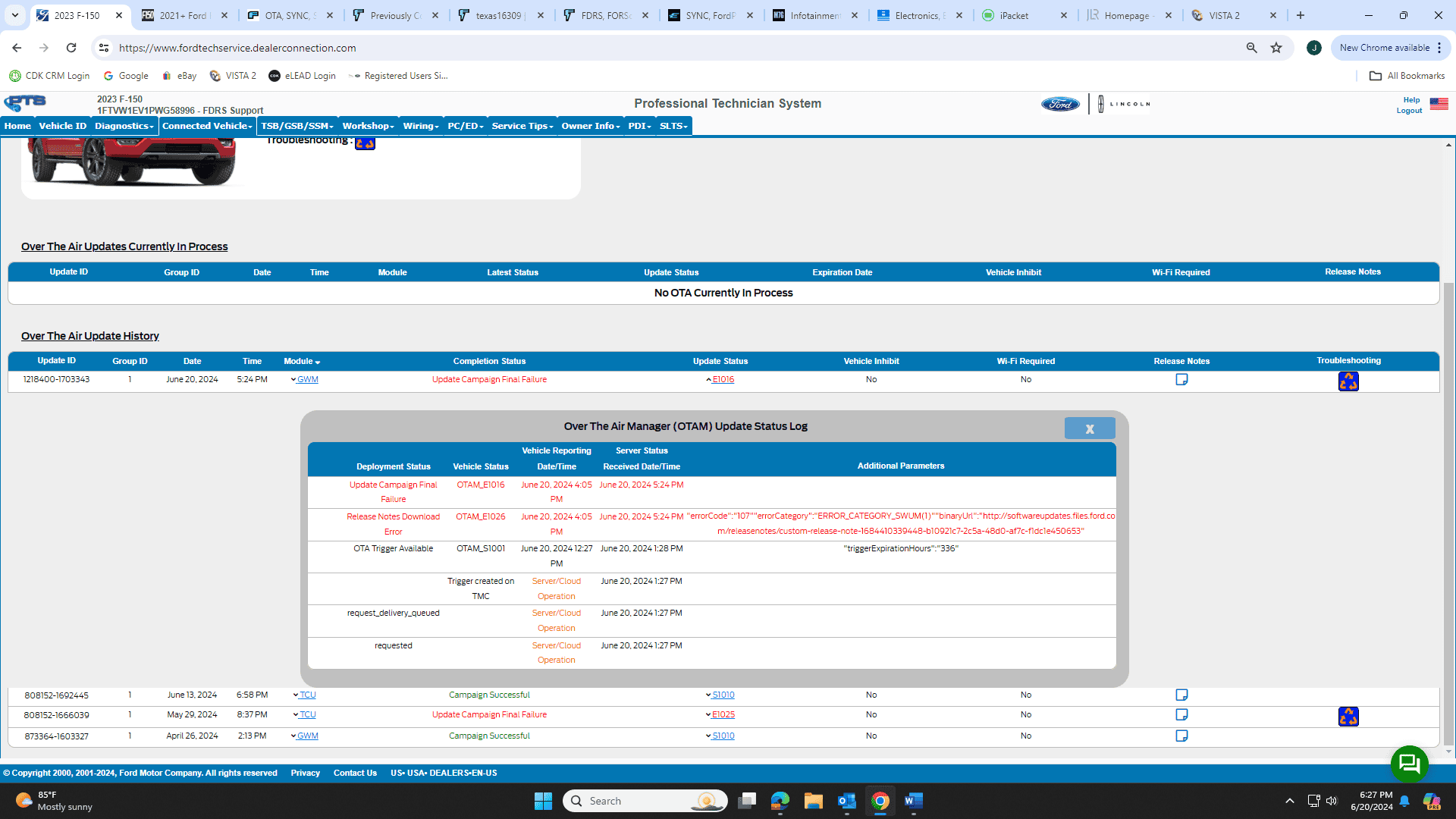Click the green chat bubble icon
1456x819 pixels.
pos(1409,763)
